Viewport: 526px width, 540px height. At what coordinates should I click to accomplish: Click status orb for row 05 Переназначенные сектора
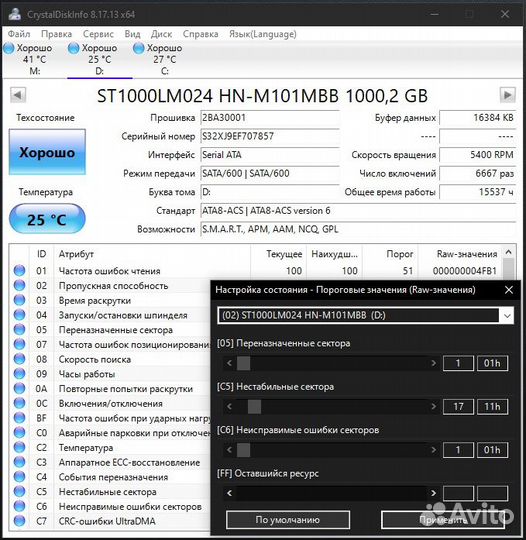coord(19,329)
